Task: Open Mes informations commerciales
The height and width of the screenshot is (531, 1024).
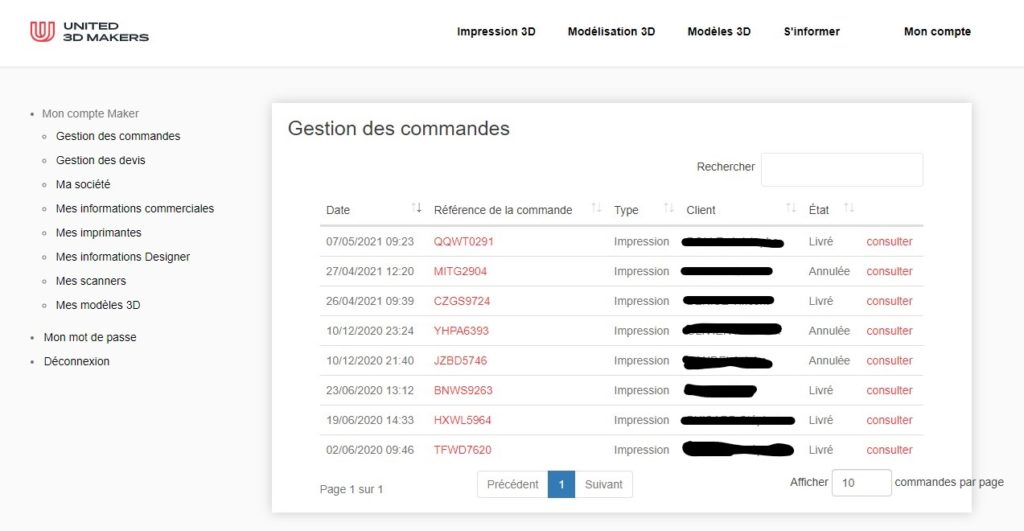Action: [135, 208]
